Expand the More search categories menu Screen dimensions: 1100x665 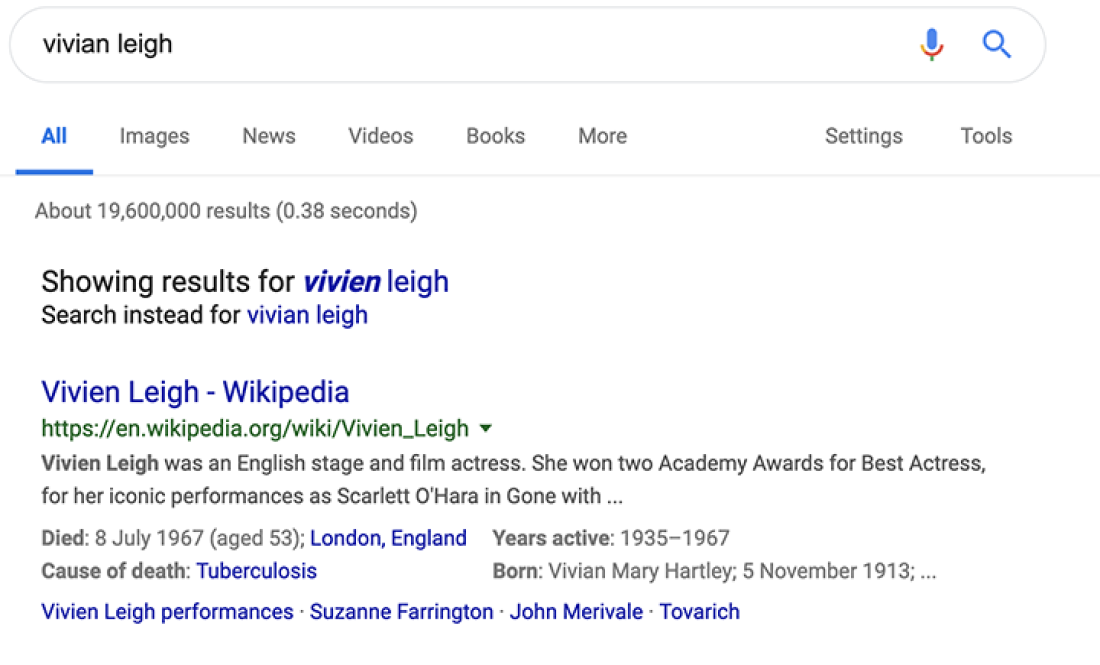601,135
